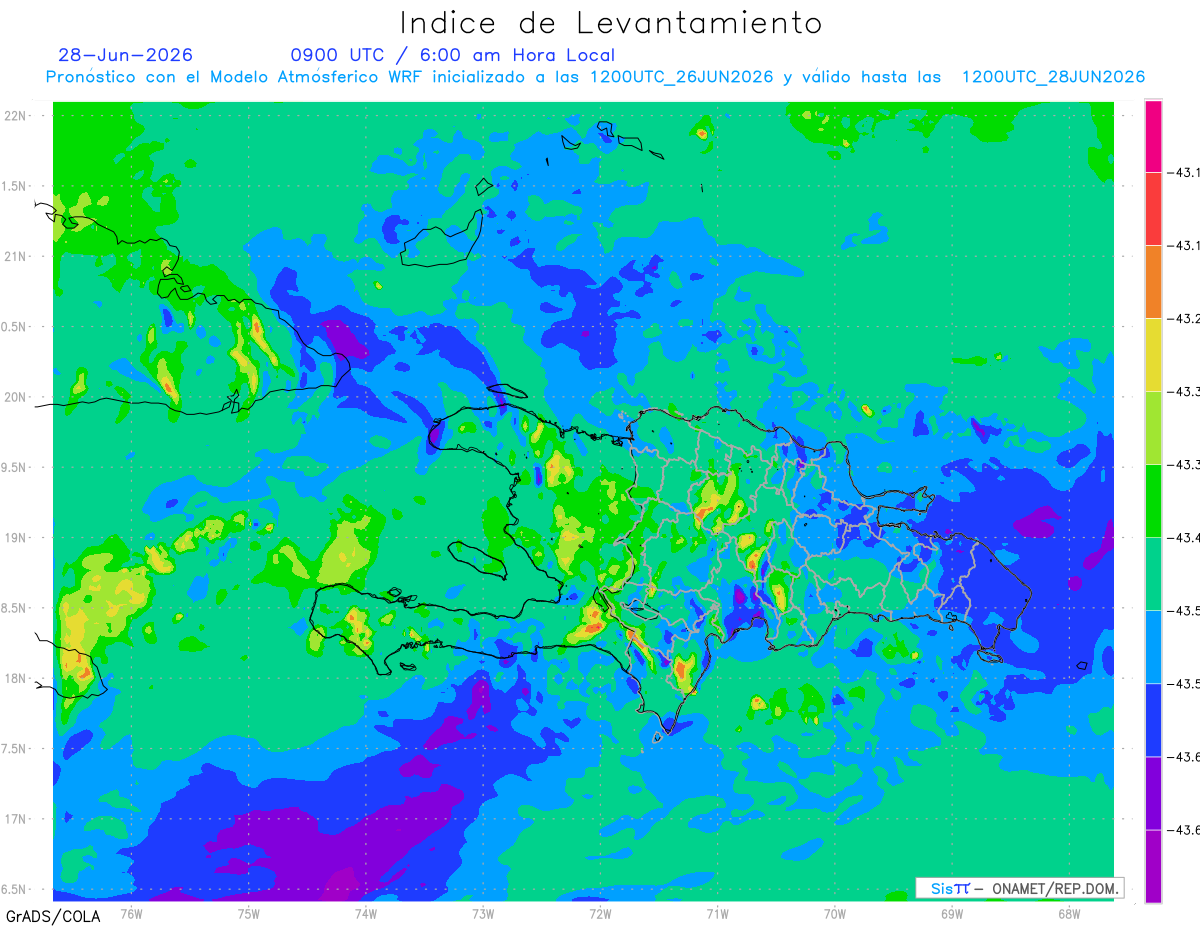
Task: Click the yellow-green swatch in color bar
Action: pos(1153,428)
